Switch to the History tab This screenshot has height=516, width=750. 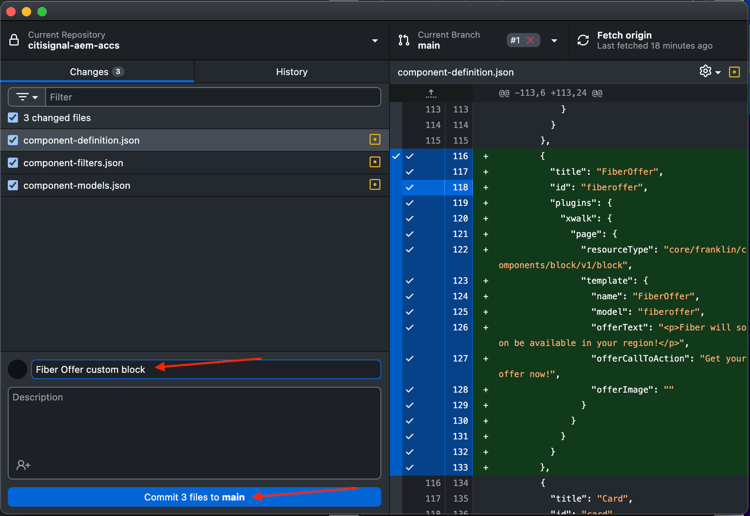click(291, 72)
